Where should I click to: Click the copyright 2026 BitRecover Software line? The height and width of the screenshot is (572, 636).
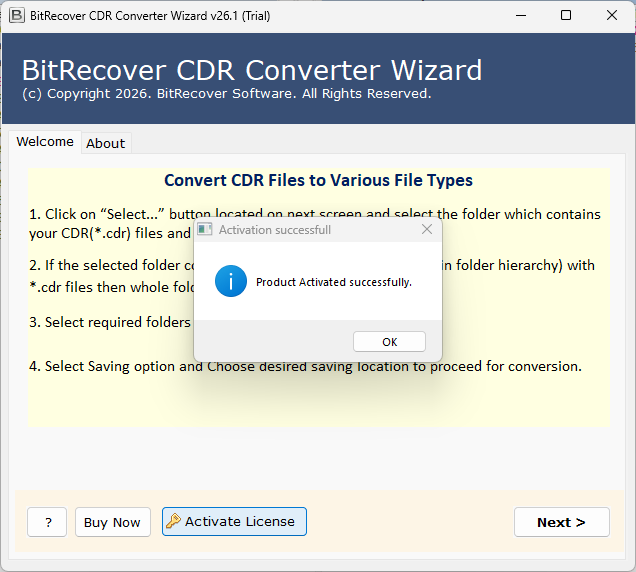pyautogui.click(x=227, y=94)
